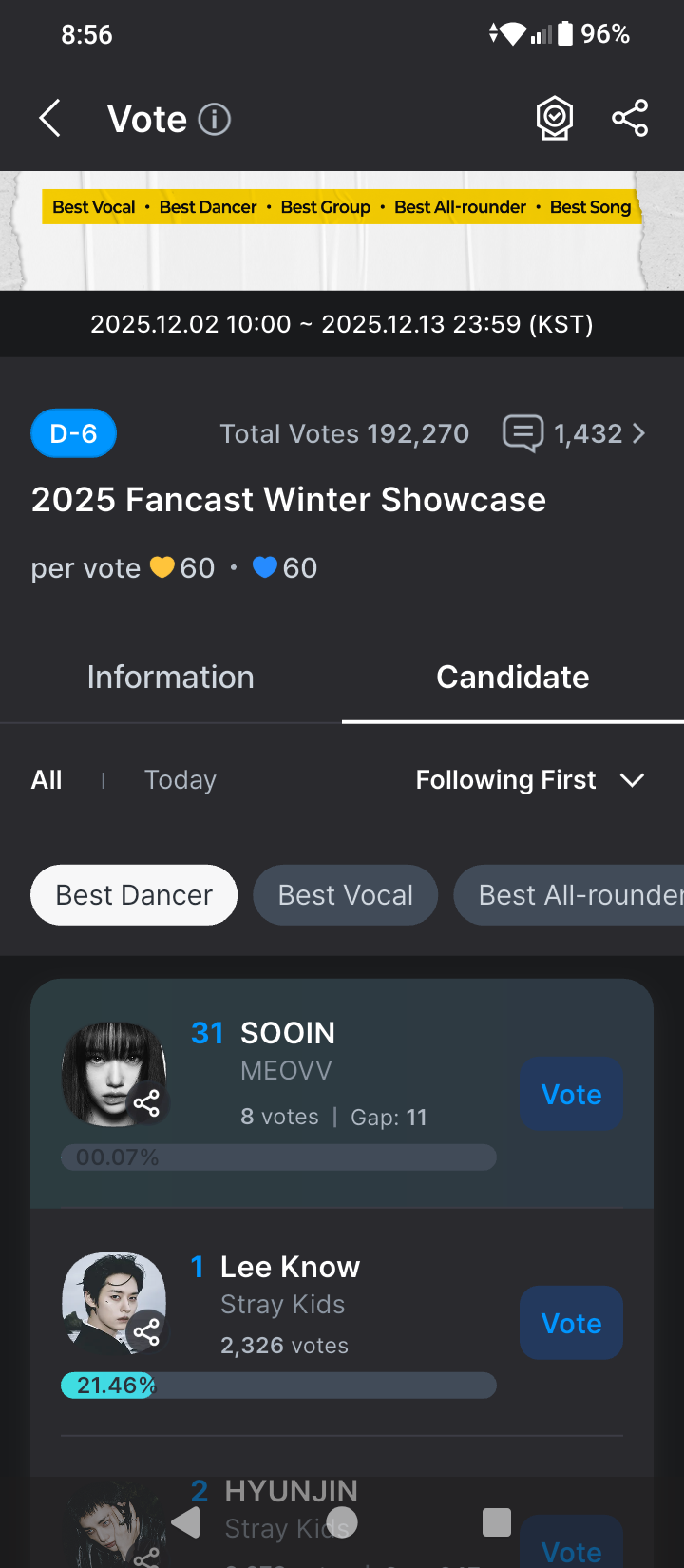This screenshot has height=1568, width=684.
Task: Open comments via the 1,432 chevron
Action: 638,434
